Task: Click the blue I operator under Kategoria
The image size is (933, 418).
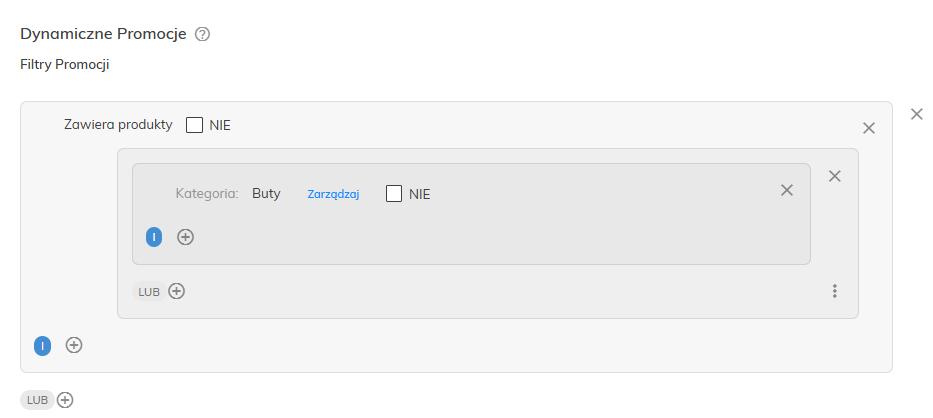Action: [154, 237]
